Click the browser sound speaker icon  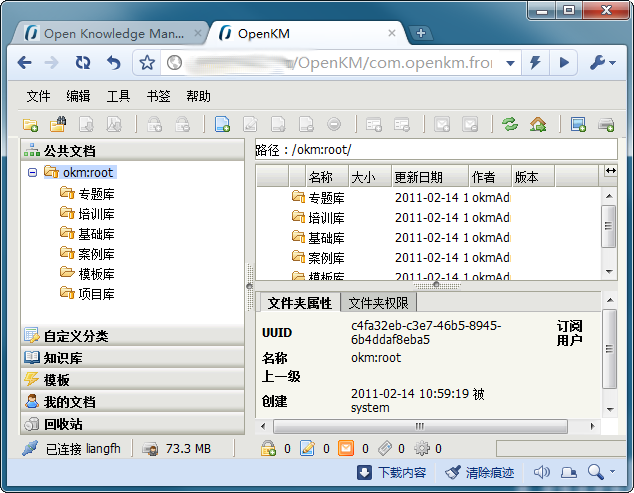541,472
